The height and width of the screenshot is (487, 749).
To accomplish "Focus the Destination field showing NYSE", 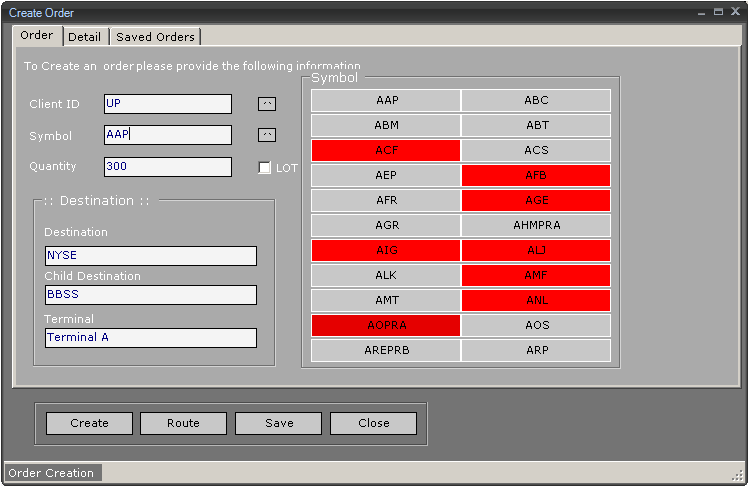I will click(150, 256).
